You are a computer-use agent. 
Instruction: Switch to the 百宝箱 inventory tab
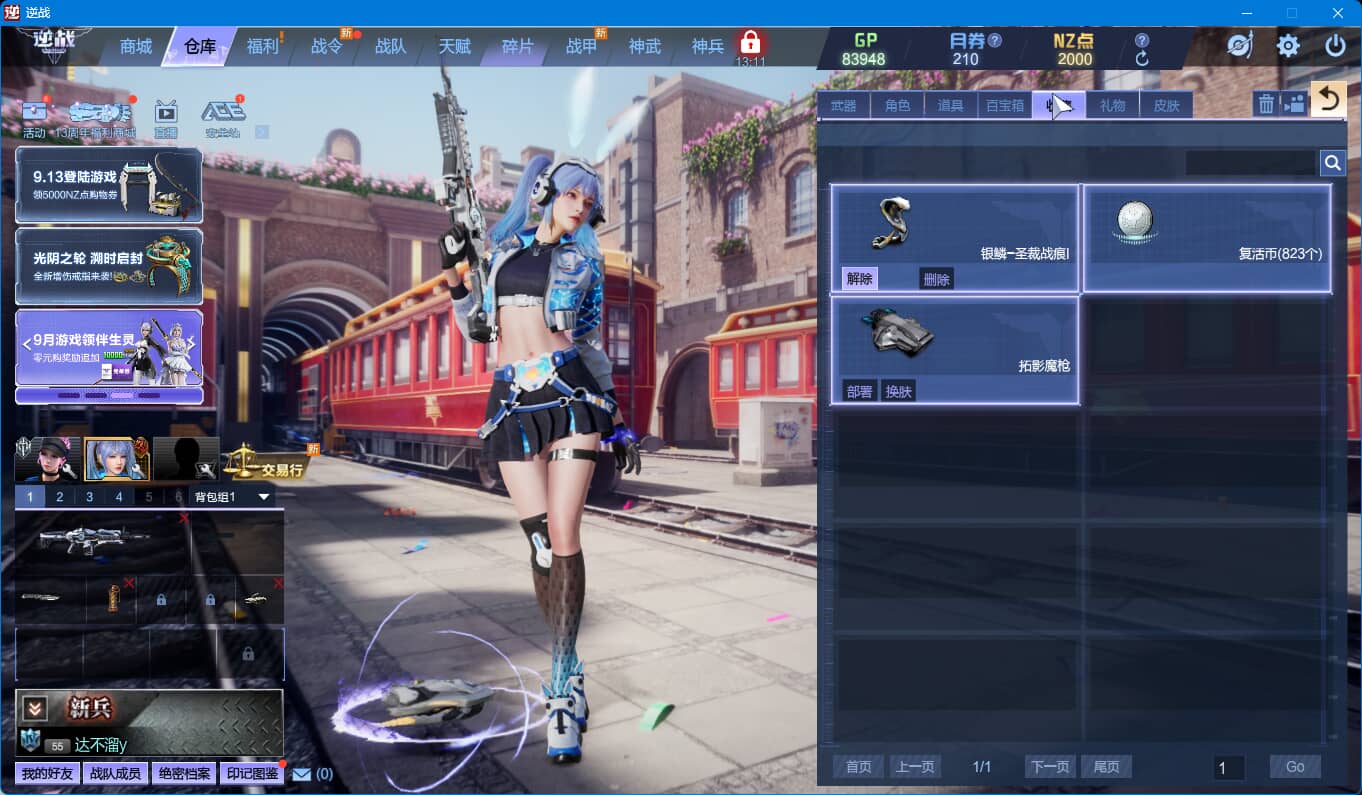pyautogui.click(x=1005, y=105)
